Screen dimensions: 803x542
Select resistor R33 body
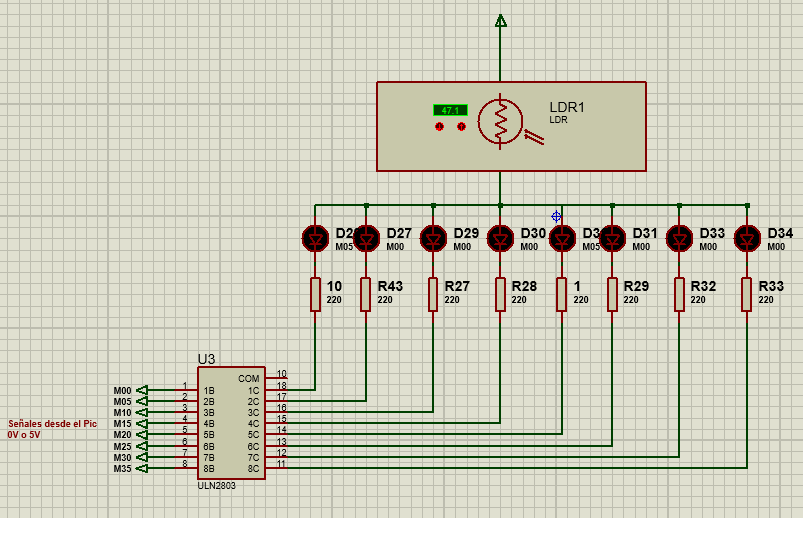(x=747, y=295)
